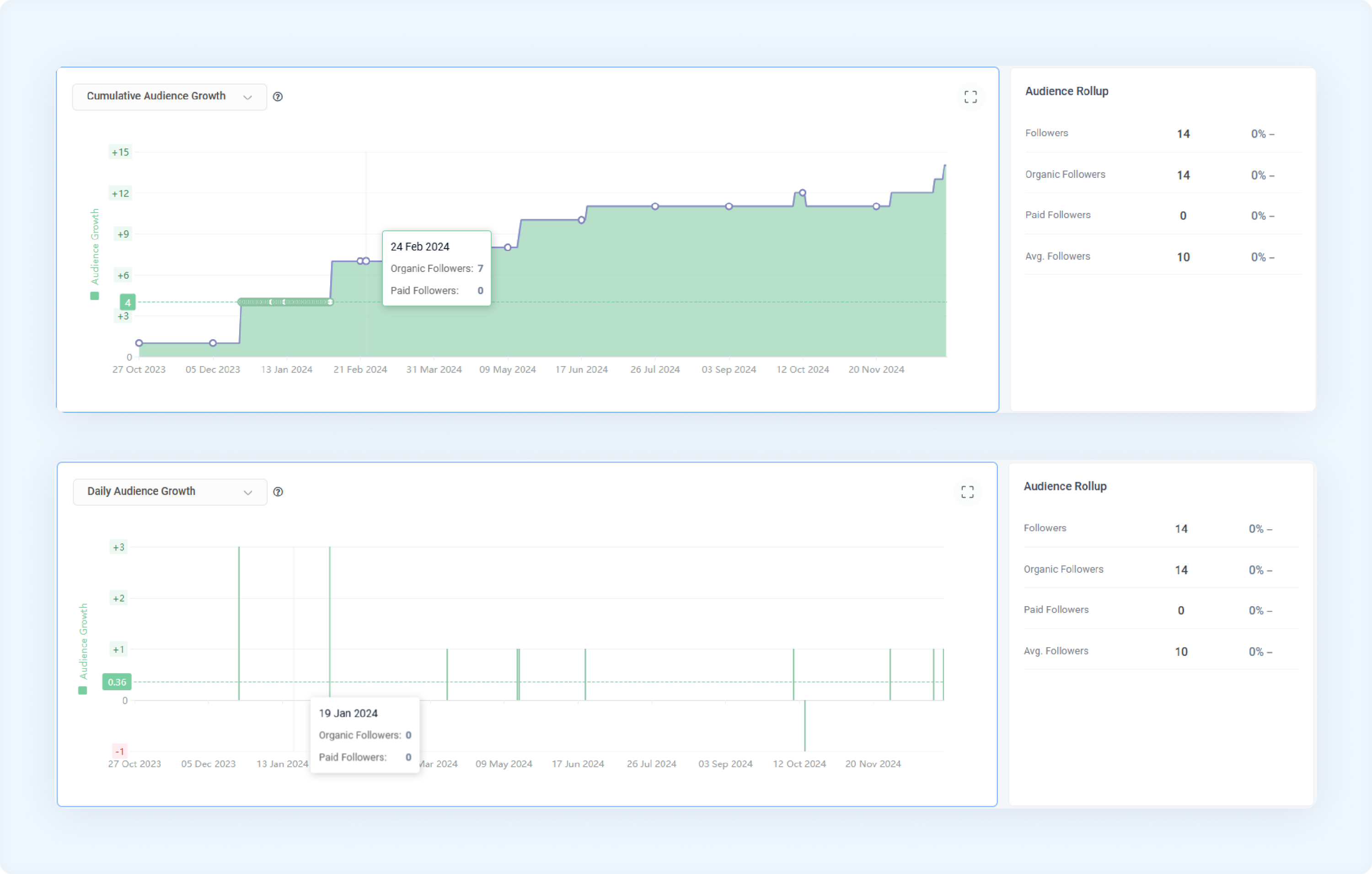This screenshot has width=1372, height=874.
Task: Click 'Paid Followers' label in the lower rollup
Action: (x=1056, y=610)
